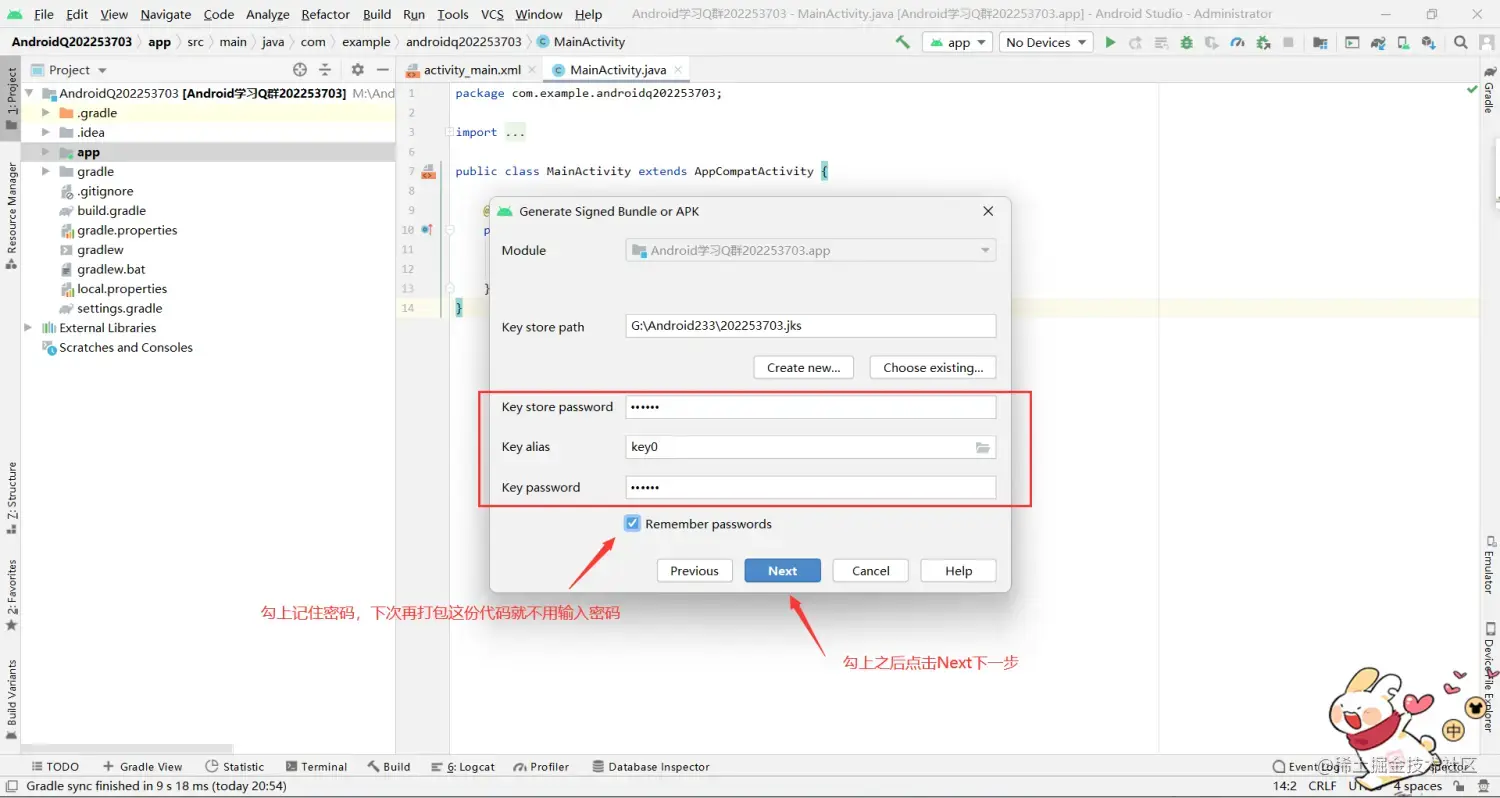The height and width of the screenshot is (798, 1500).
Task: Click gutter related-XML icon on line 7
Action: click(x=428, y=171)
